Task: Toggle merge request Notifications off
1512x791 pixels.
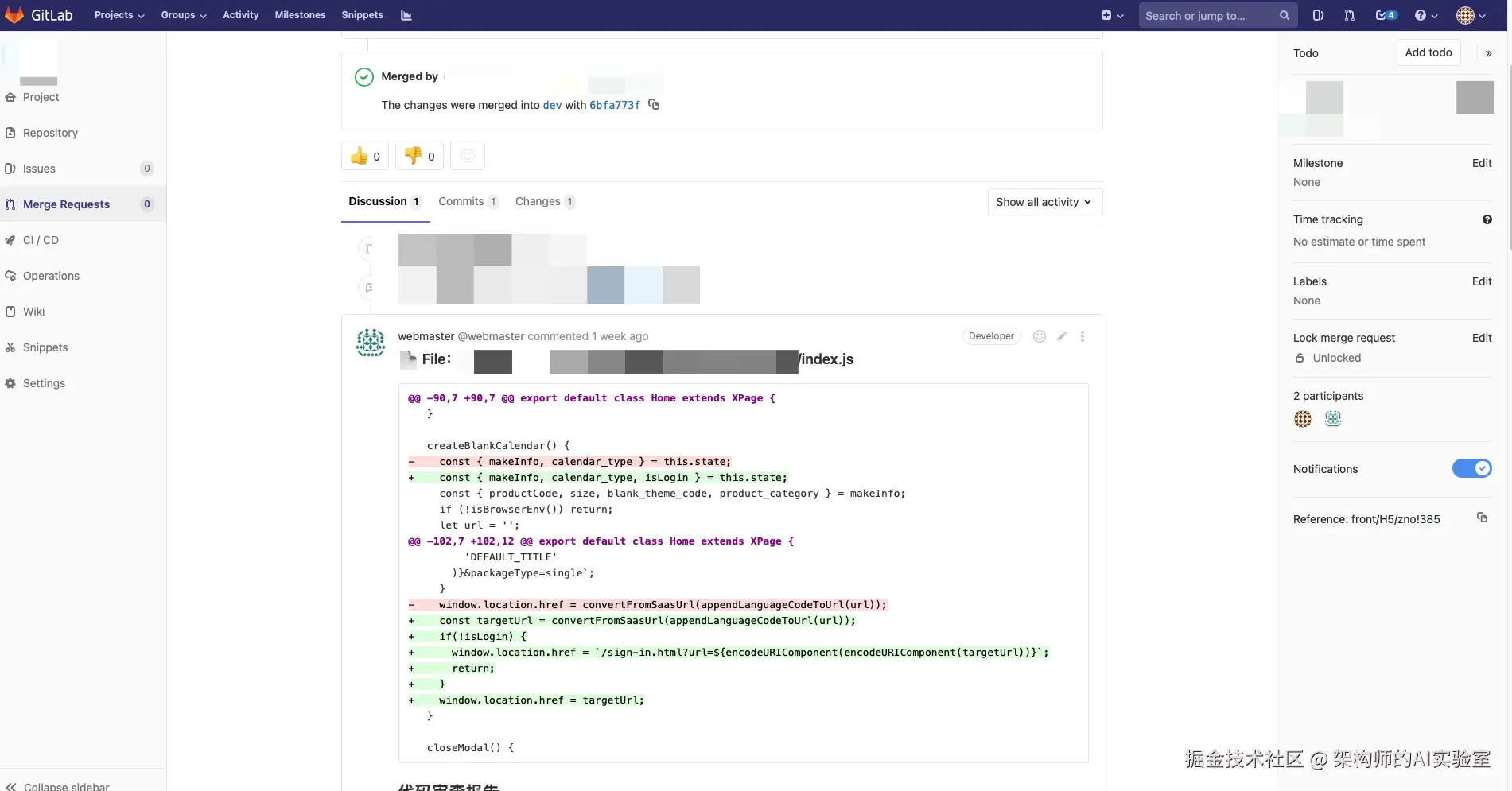Action: [1471, 468]
